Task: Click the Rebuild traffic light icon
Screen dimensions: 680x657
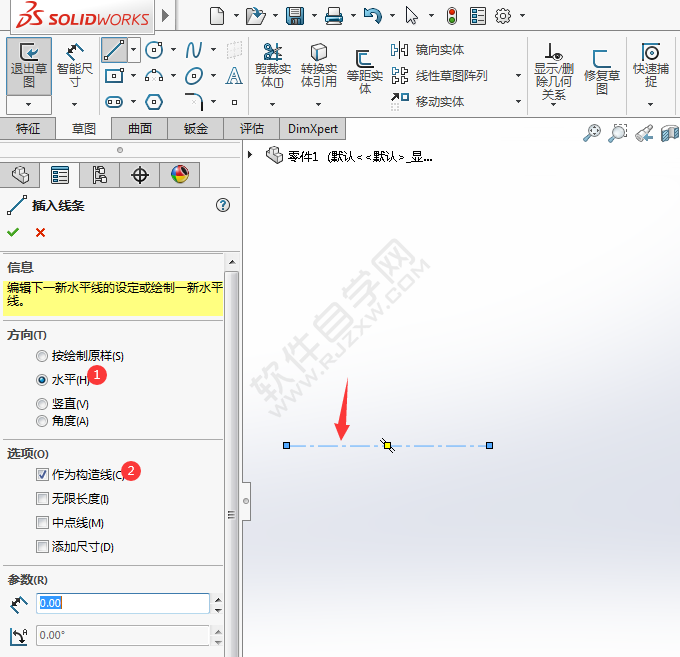Action: [452, 16]
